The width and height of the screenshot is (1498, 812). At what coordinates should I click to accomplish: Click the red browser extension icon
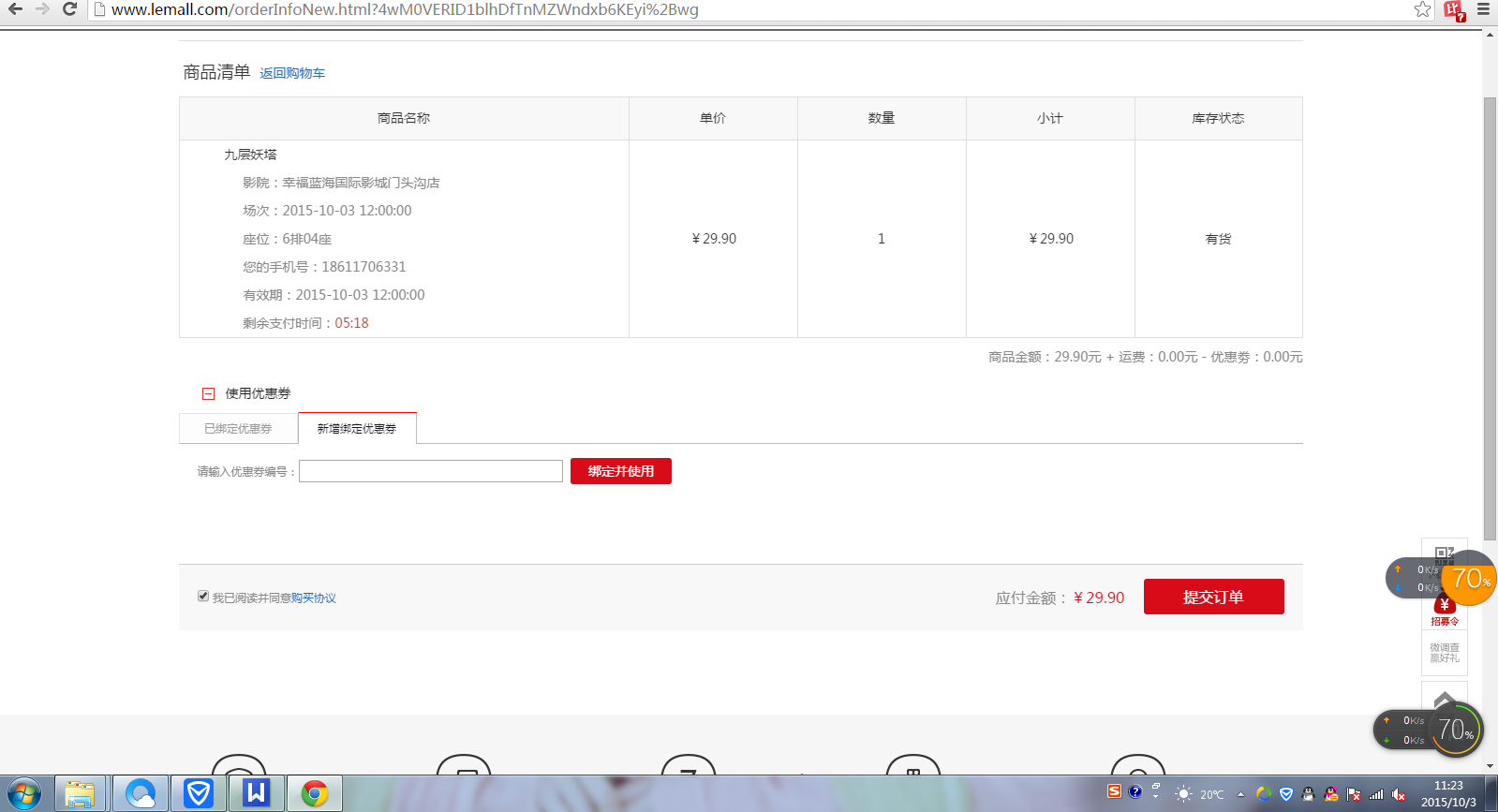[1453, 10]
